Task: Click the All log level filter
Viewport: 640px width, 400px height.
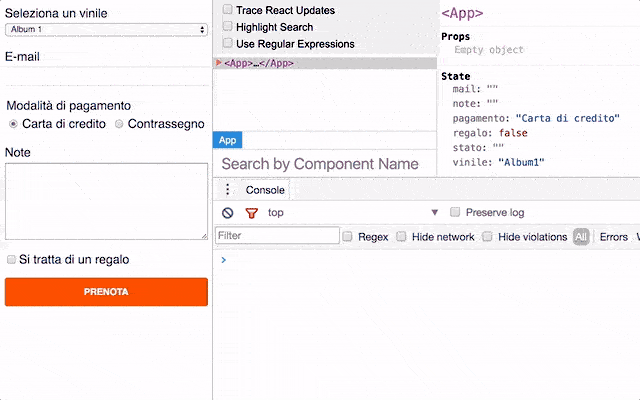Action: click(x=581, y=237)
